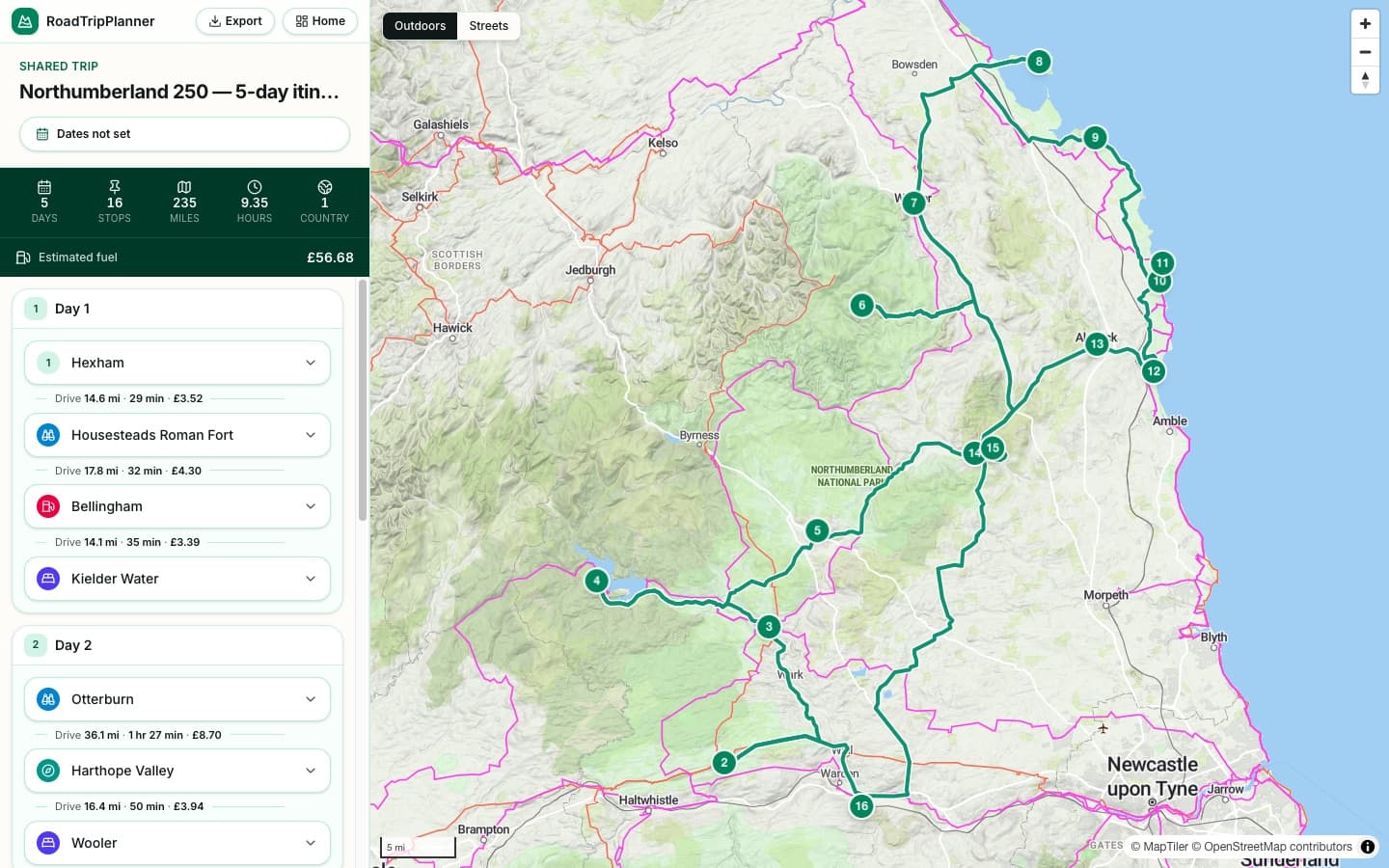Click the pin icon above STOPS stat
This screenshot has height=868, width=1389.
pos(115,187)
